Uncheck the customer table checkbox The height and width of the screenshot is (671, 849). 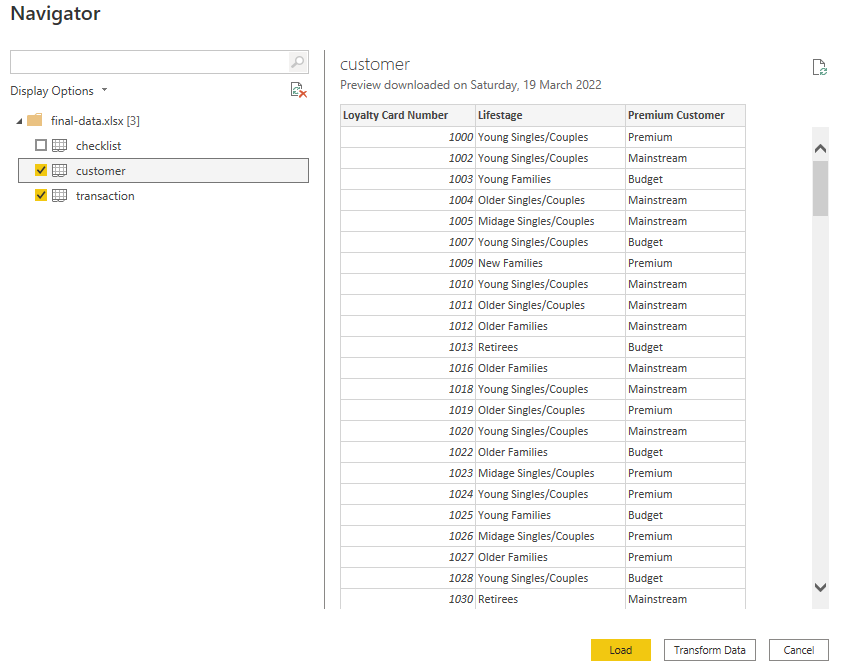[41, 171]
